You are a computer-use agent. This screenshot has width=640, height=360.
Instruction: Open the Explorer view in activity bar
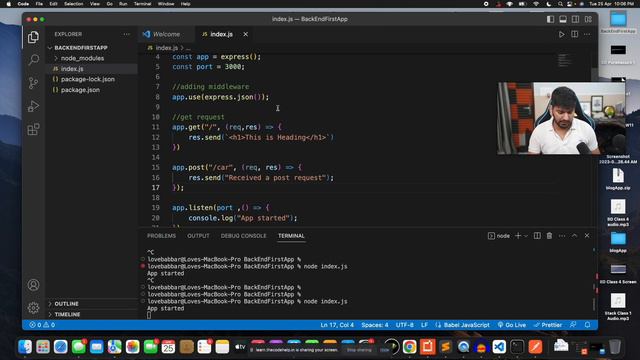(33, 37)
